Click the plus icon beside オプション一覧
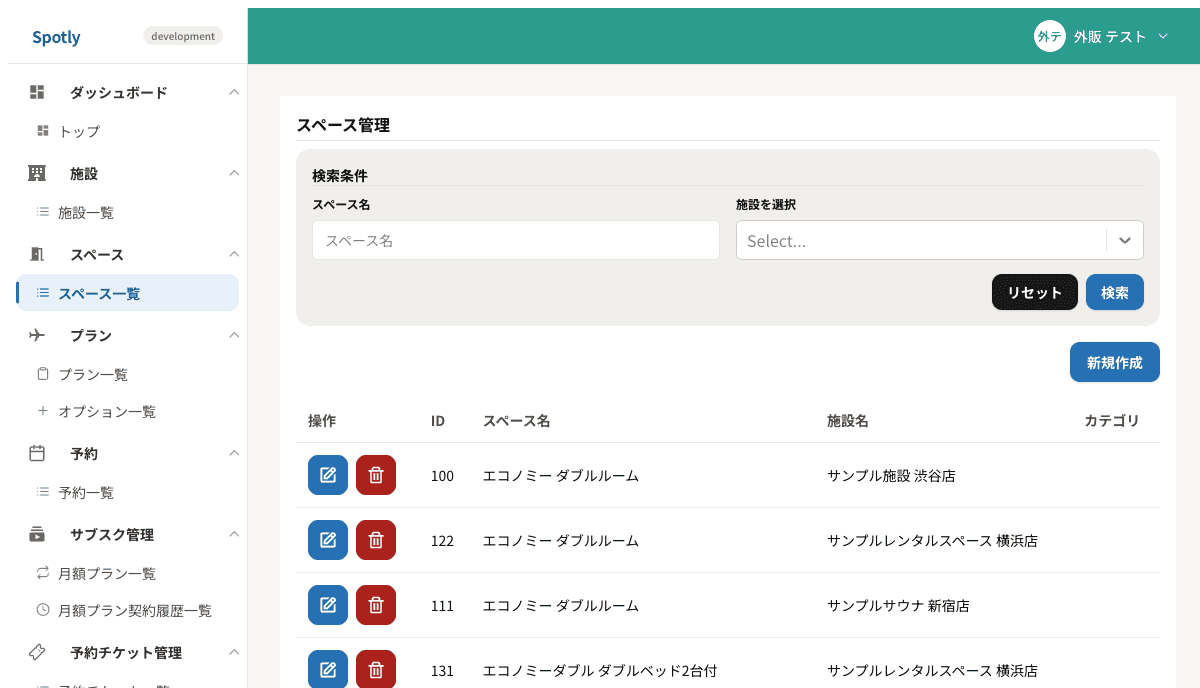 pyautogui.click(x=43, y=411)
